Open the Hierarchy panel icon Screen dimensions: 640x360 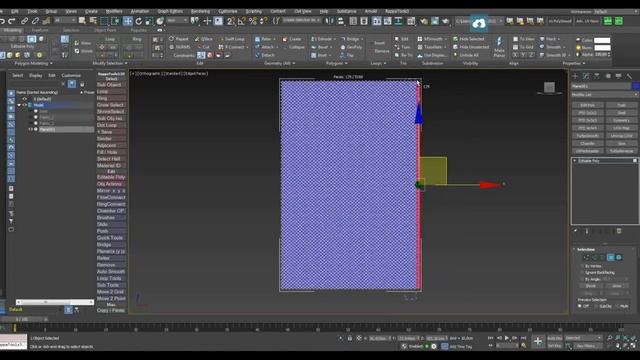pyautogui.click(x=597, y=76)
